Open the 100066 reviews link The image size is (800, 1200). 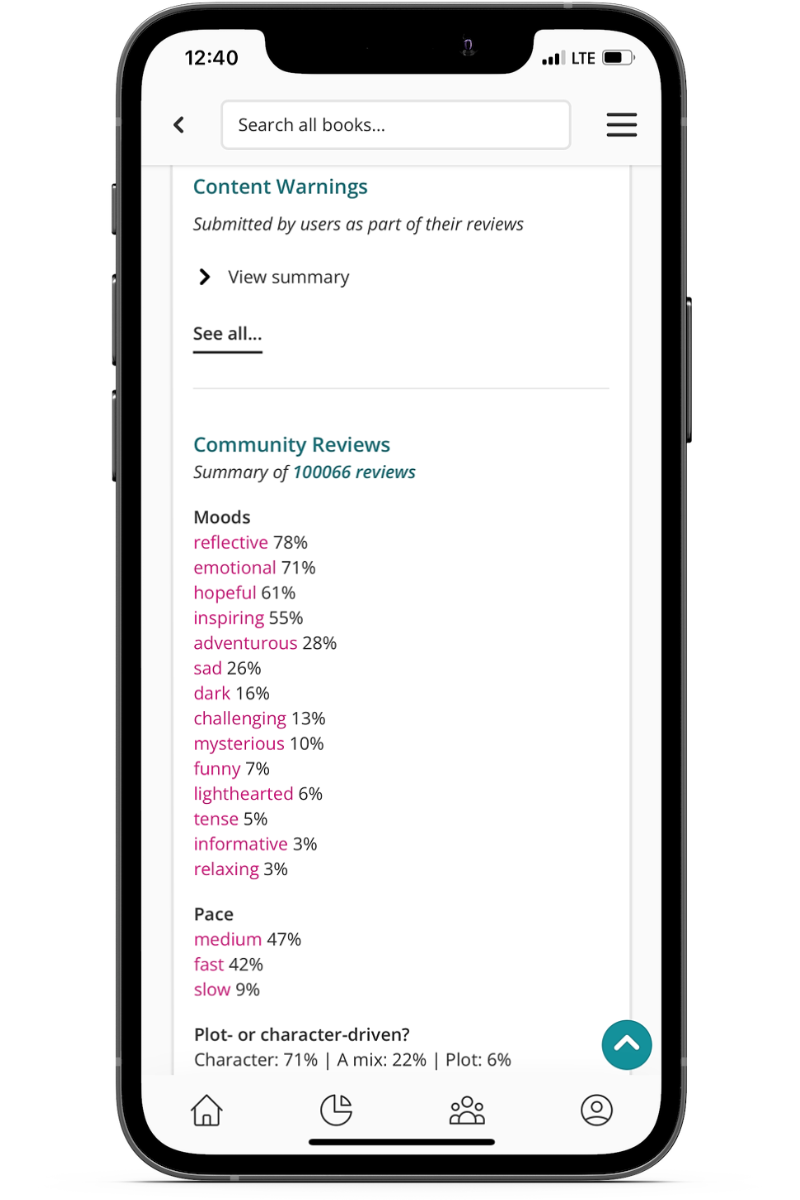pos(354,472)
